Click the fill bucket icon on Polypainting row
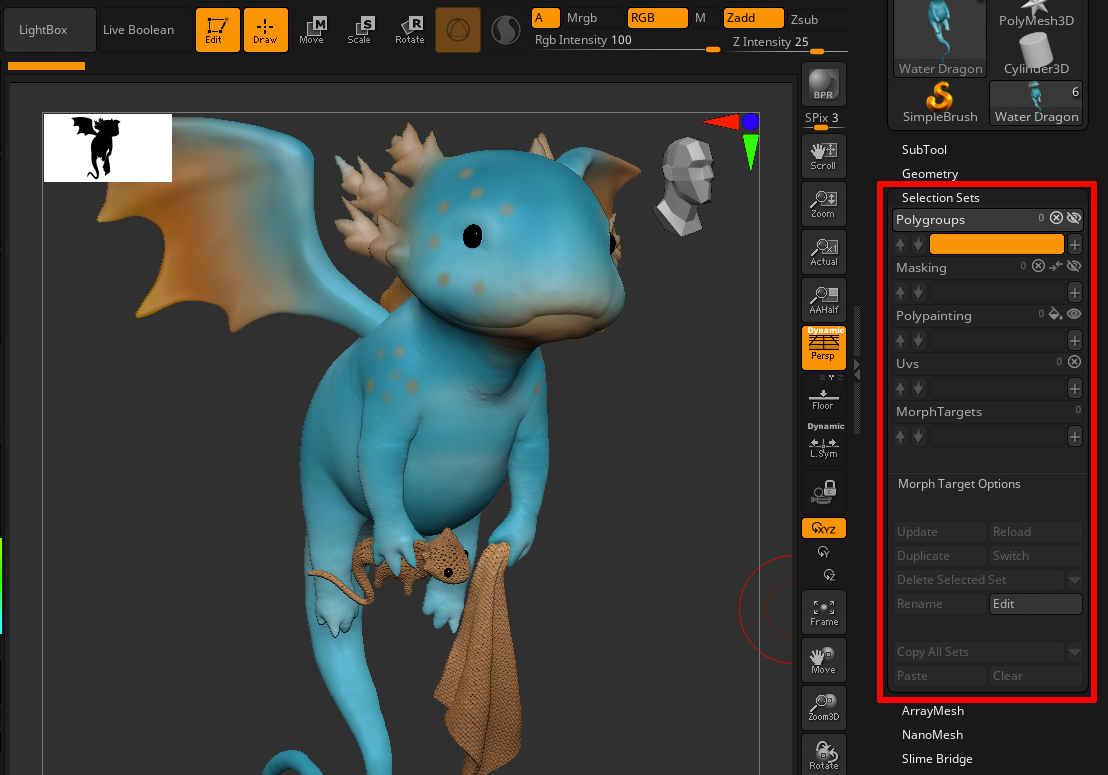Viewport: 1108px width, 775px height. 1055,314
